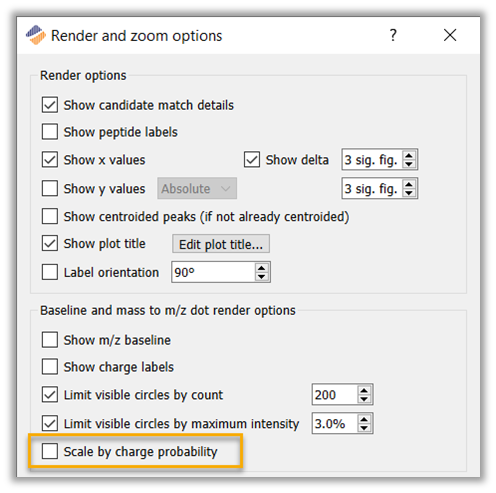The height and width of the screenshot is (493, 496).
Task: Increase y values sig. fig. up arrow
Action: coord(409,184)
